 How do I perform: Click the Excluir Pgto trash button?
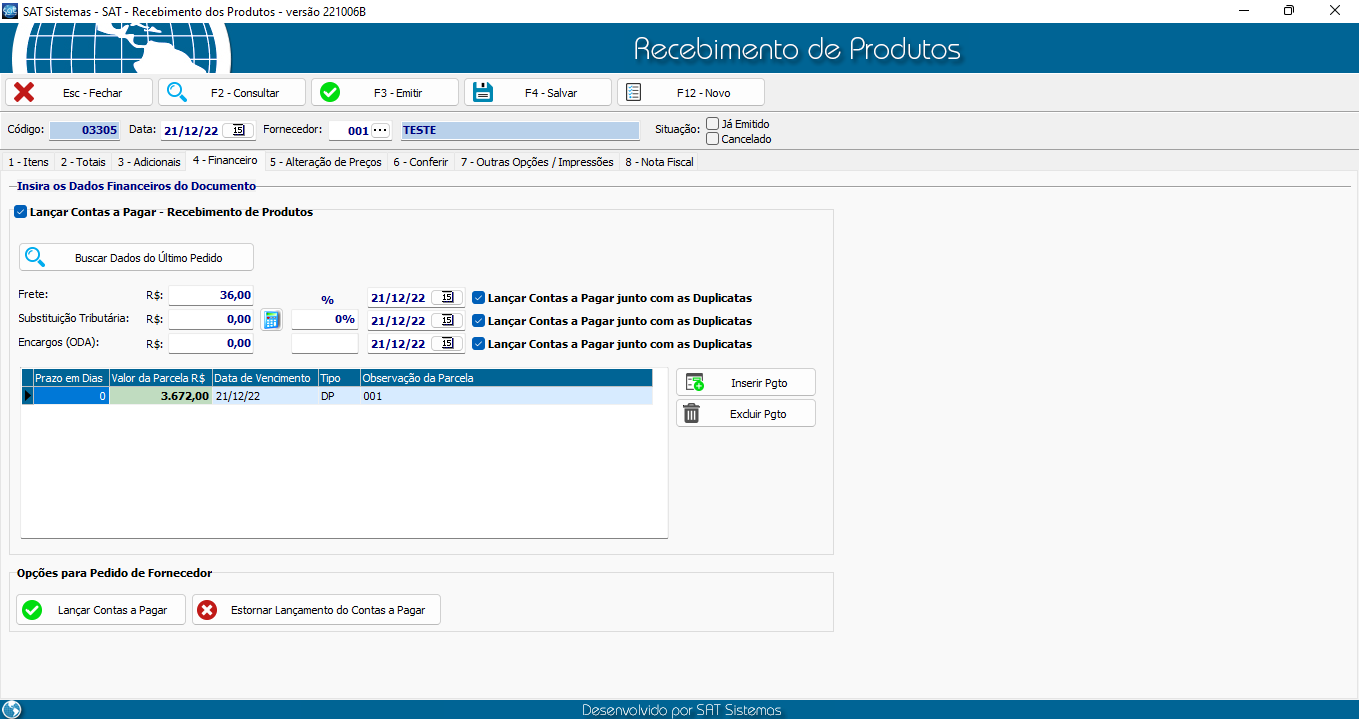[x=746, y=414]
